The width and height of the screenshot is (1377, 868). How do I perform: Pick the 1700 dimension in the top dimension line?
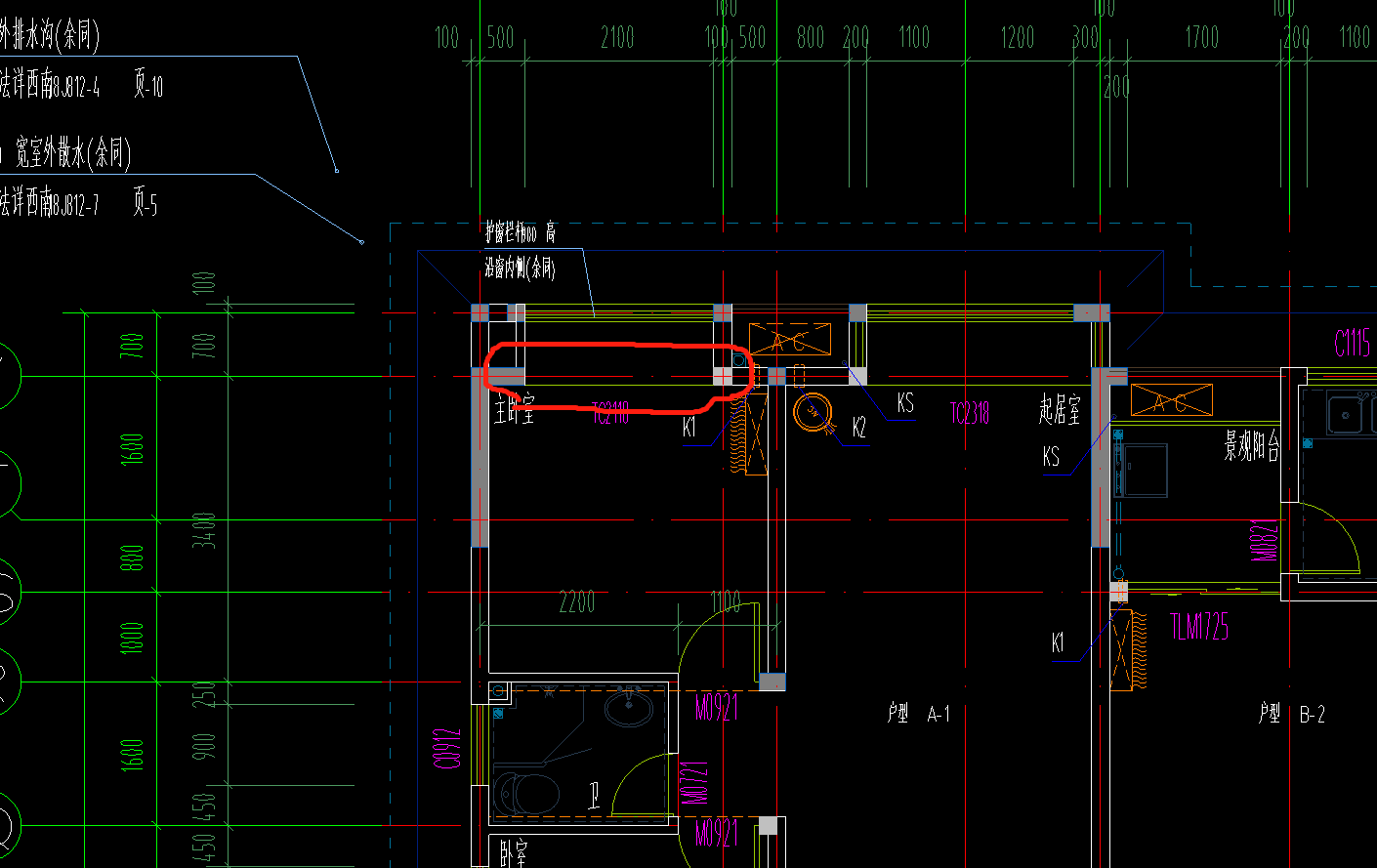tap(1202, 37)
